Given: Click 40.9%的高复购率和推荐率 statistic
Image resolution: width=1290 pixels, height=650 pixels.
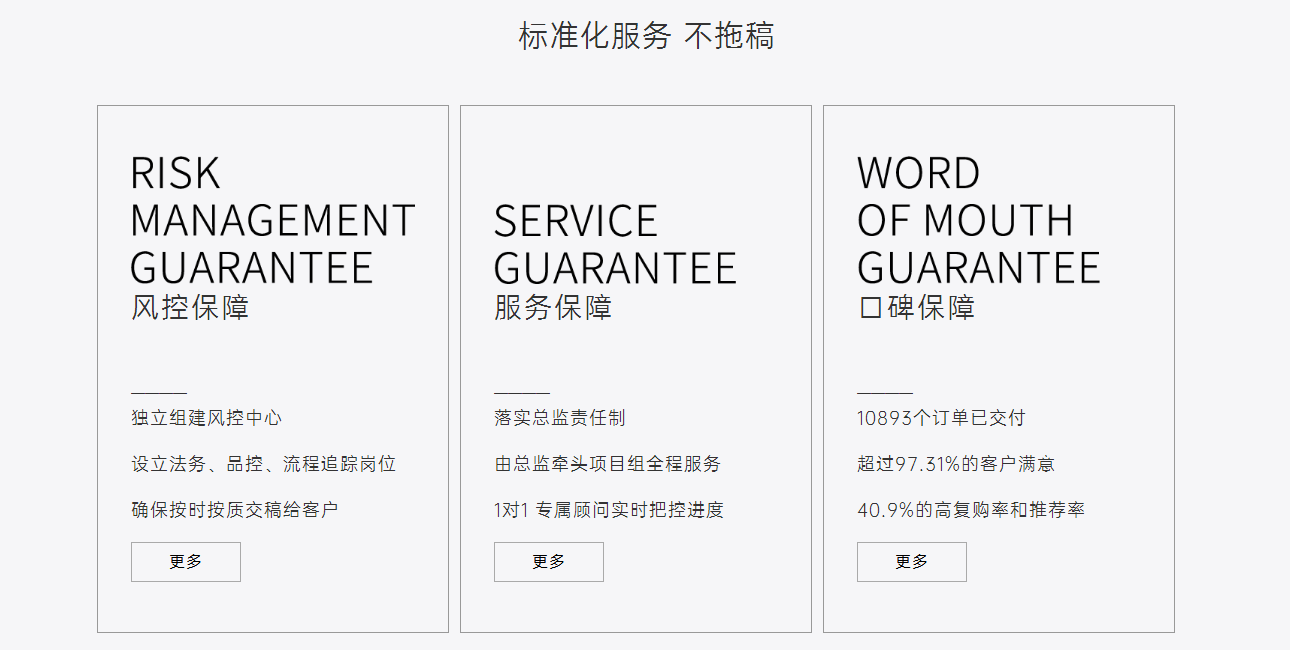Looking at the screenshot, I should pyautogui.click(x=971, y=510).
